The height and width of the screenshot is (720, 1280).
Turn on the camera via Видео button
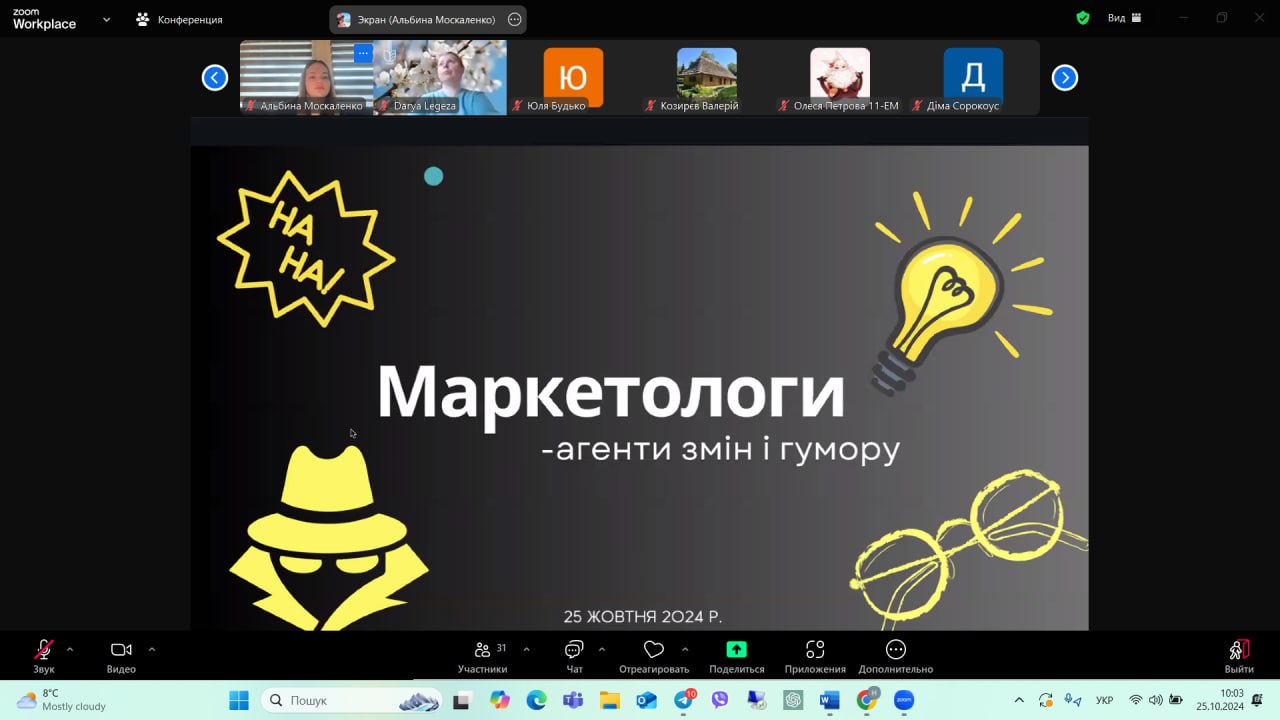[121, 656]
